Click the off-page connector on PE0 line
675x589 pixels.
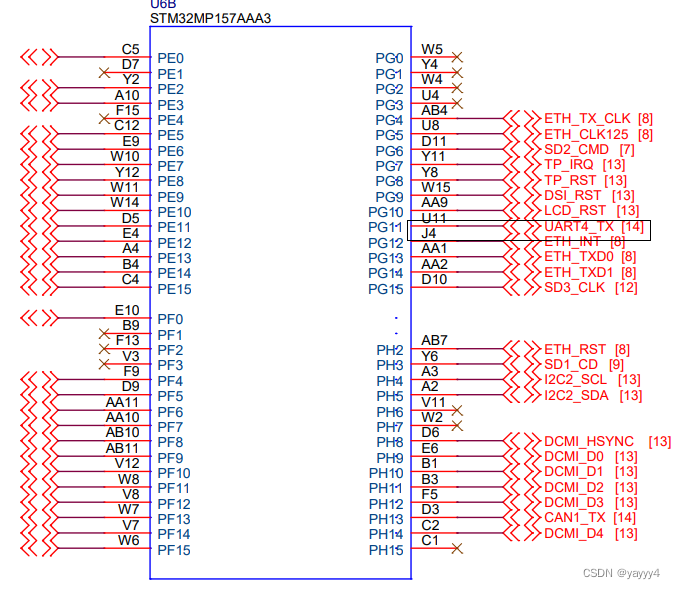39,57
